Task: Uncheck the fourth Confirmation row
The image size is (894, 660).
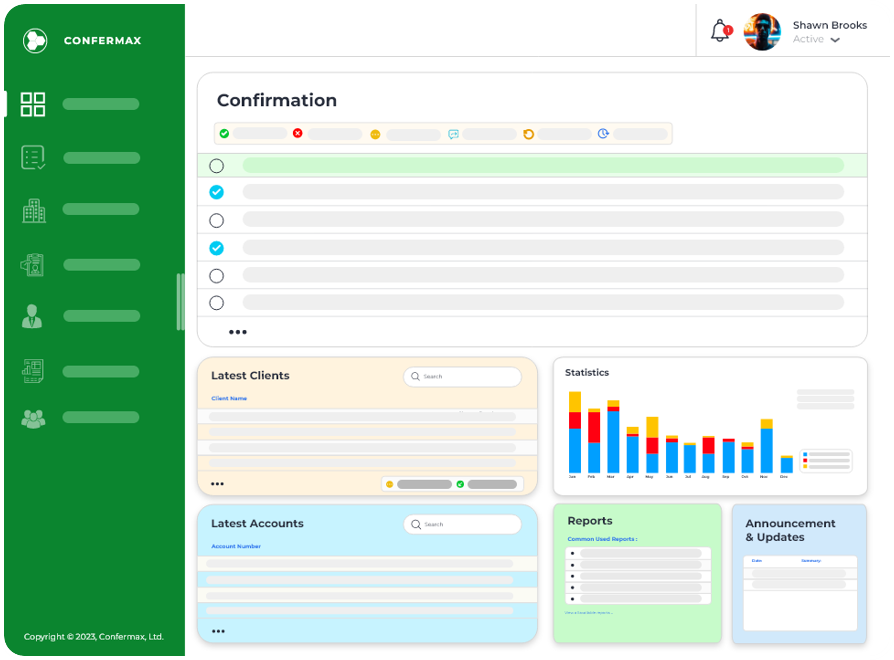Action: (217, 248)
